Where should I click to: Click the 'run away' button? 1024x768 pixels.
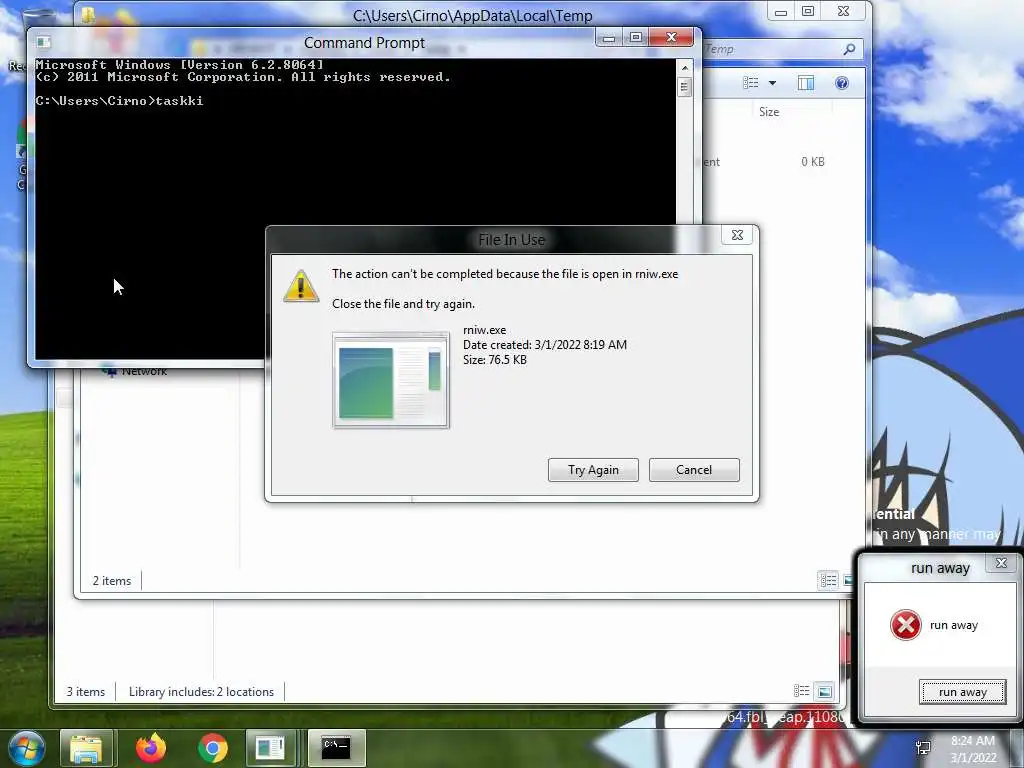pos(963,692)
